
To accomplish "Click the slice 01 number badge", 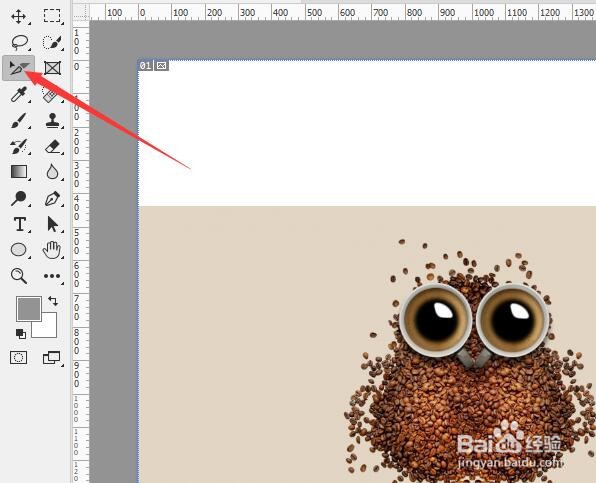I will [145, 66].
